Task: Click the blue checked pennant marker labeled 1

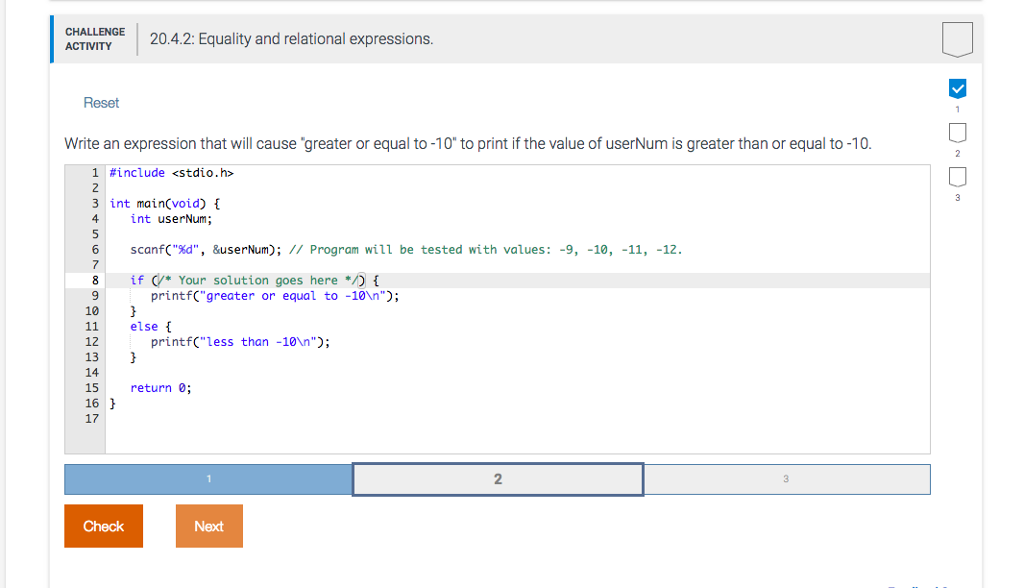Action: [957, 88]
